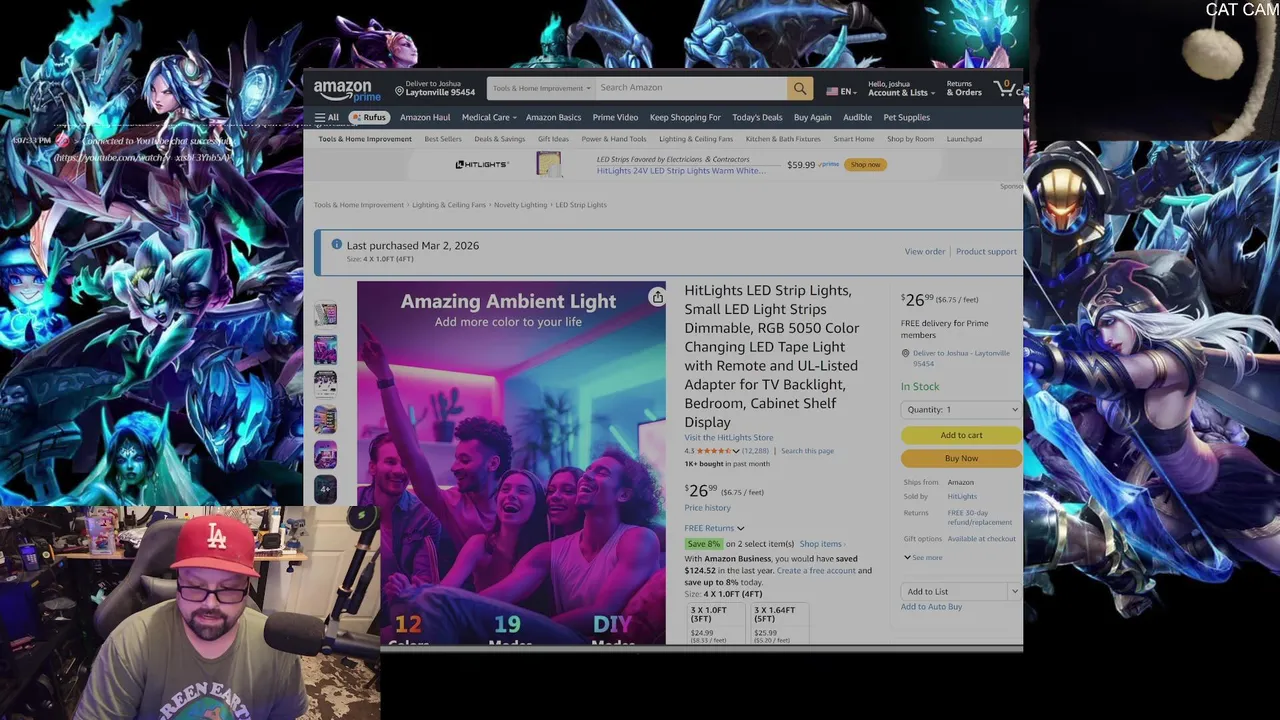Select the fifth product thumbnail image
The image size is (1280, 720).
pos(325,454)
